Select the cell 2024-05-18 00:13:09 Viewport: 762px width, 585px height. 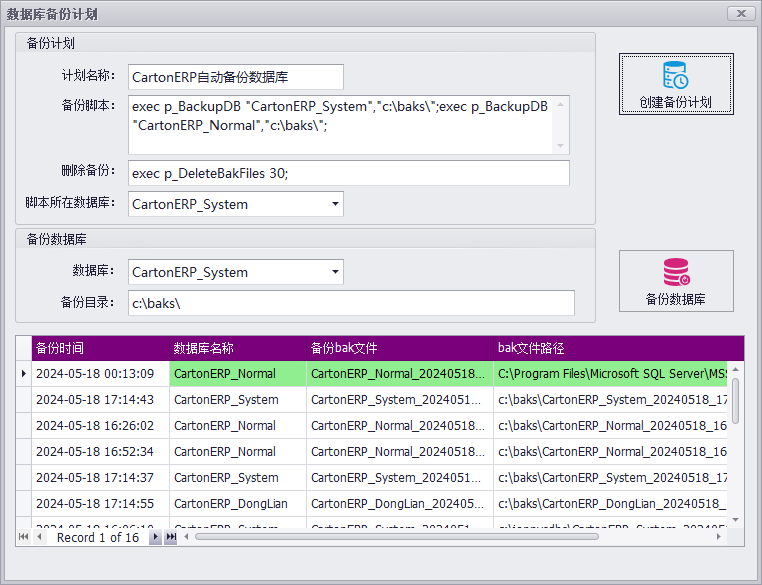(101, 374)
